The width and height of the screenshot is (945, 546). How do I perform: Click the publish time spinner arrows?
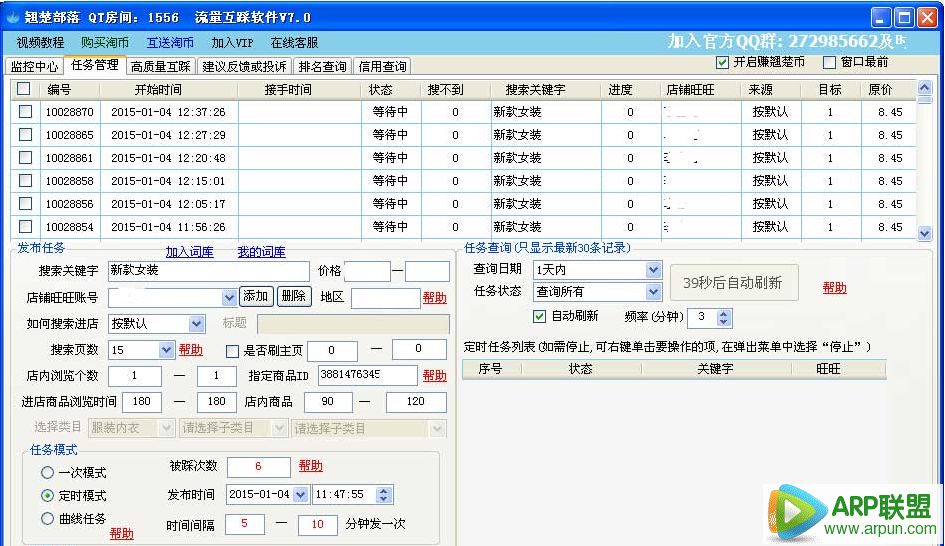385,495
